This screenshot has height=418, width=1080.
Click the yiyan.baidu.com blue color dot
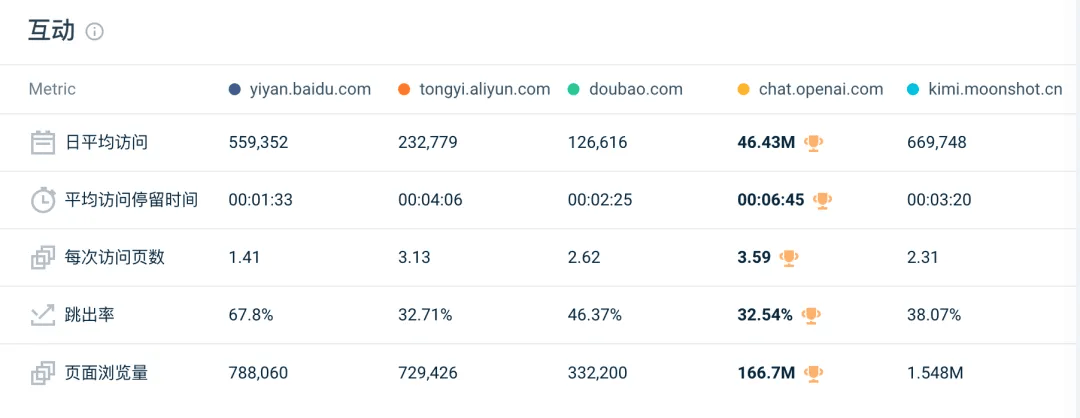coord(235,89)
